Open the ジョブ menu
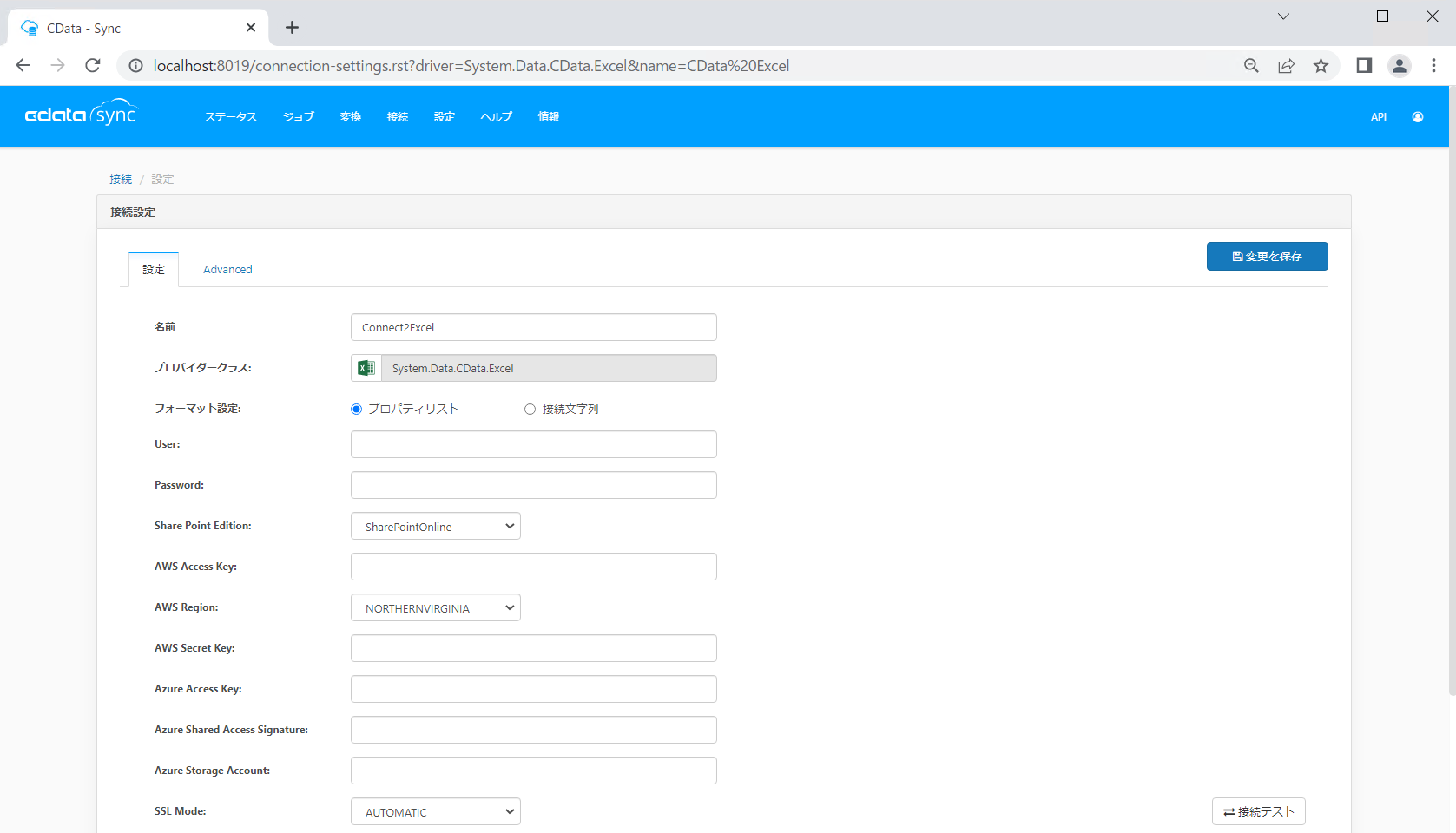This screenshot has height=833, width=1456. click(x=299, y=117)
